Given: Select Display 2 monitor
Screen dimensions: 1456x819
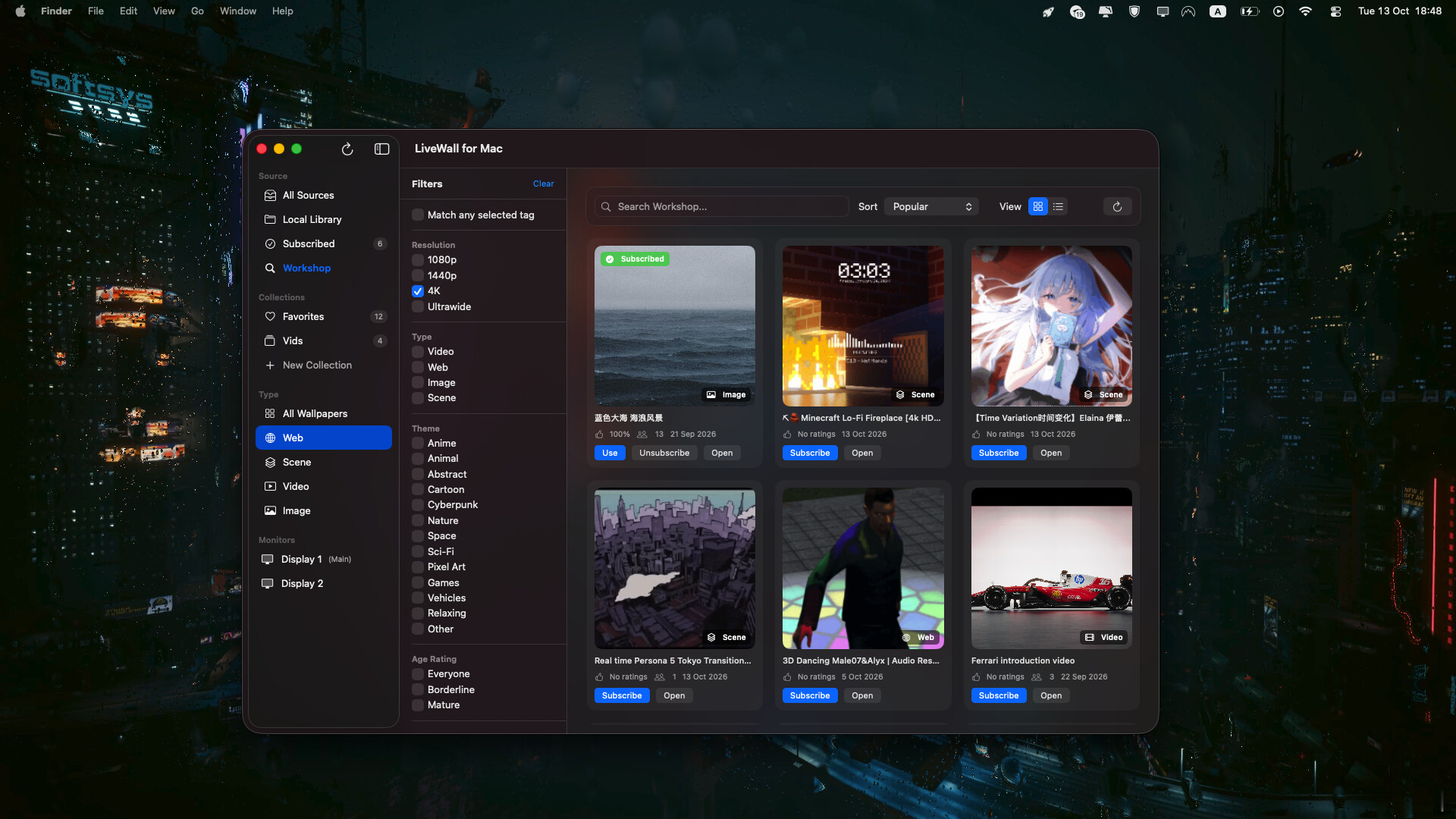Looking at the screenshot, I should tap(324, 583).
